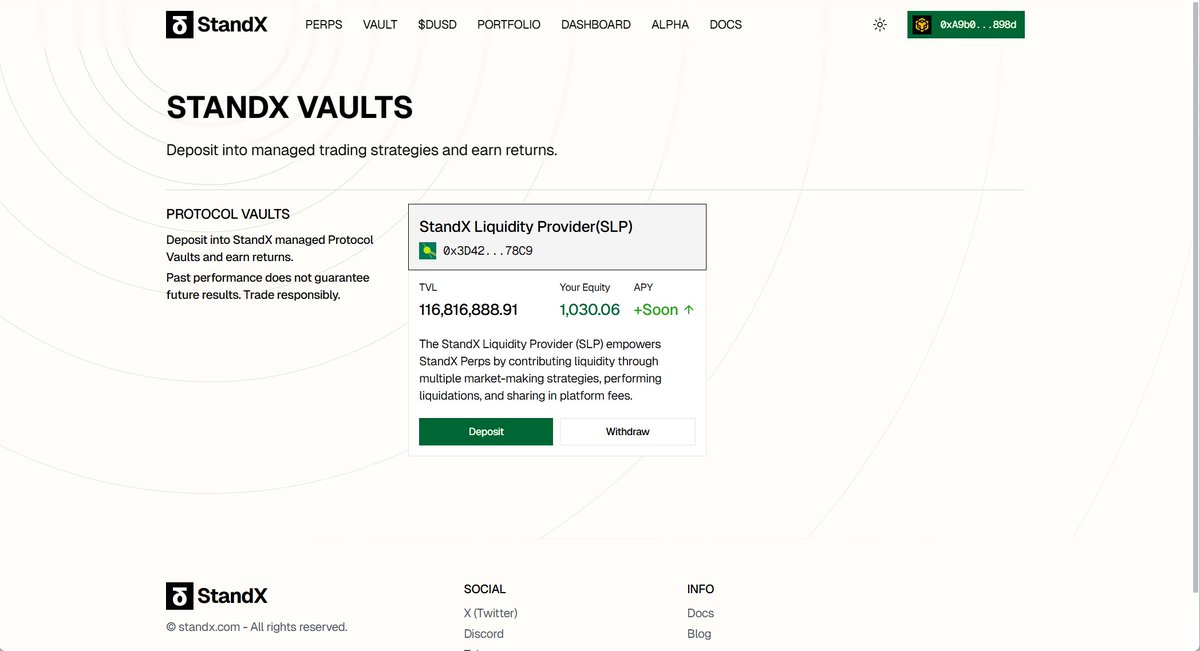Open the X (Twitter) footer link
1200x651 pixels.
[491, 613]
